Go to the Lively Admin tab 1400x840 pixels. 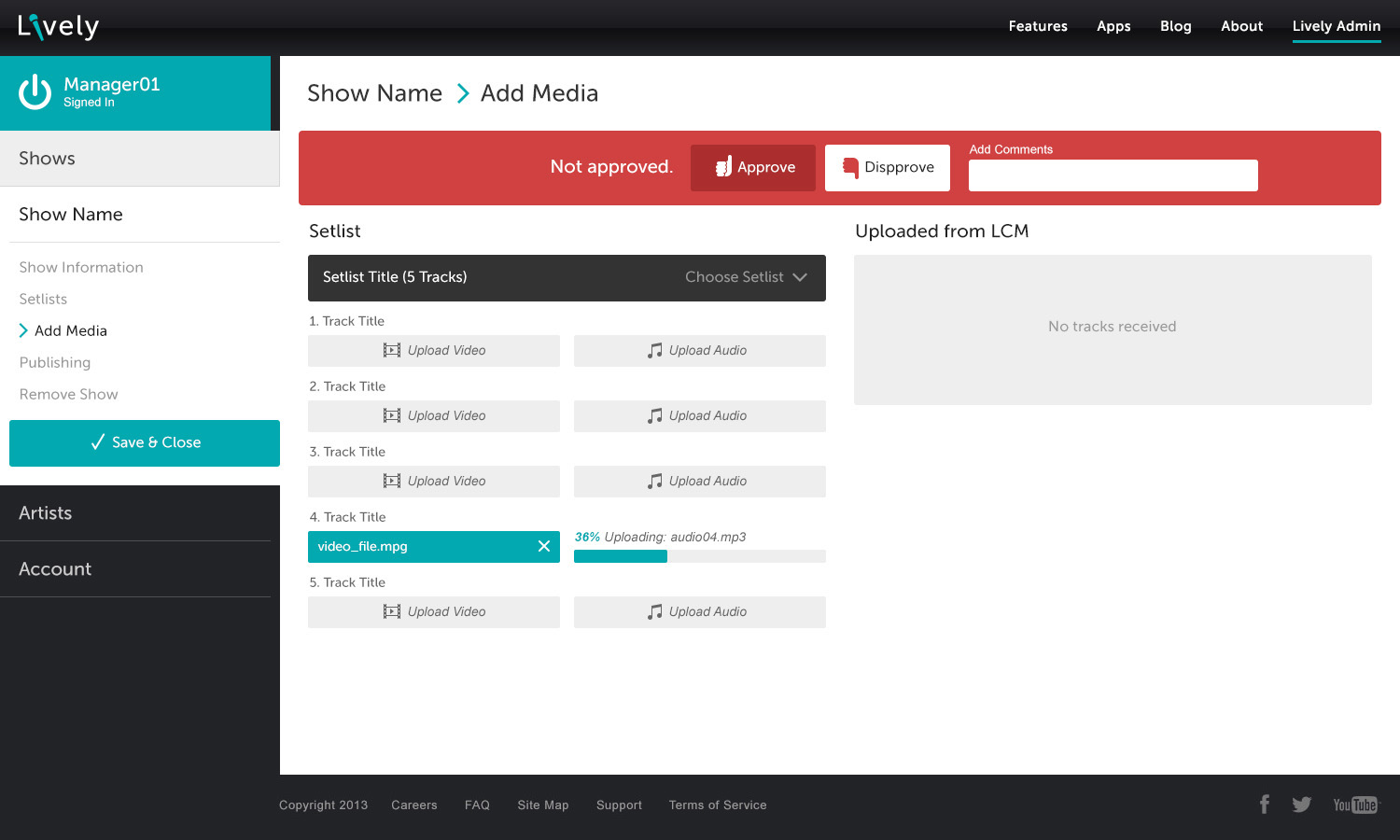pyautogui.click(x=1336, y=26)
